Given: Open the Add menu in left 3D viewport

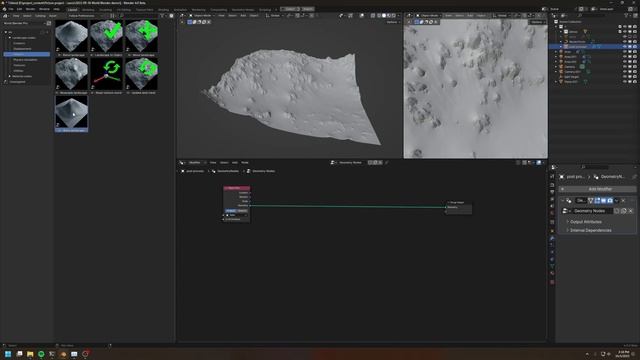Looking at the screenshot, I should (x=243, y=16).
